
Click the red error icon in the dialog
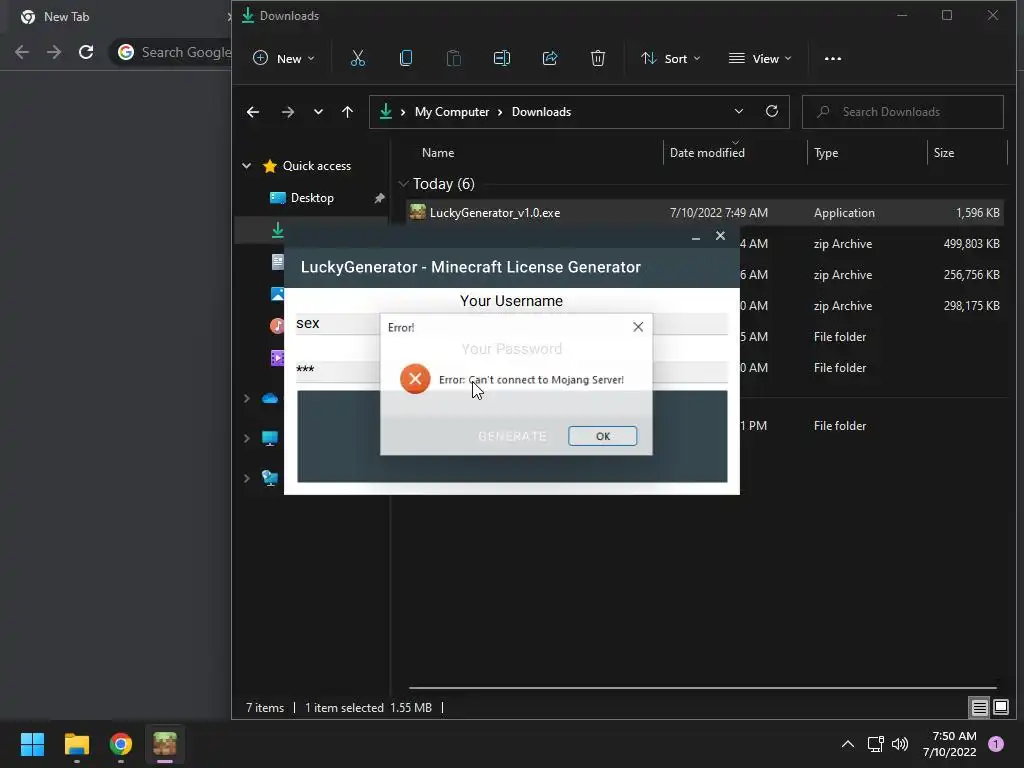tap(415, 379)
